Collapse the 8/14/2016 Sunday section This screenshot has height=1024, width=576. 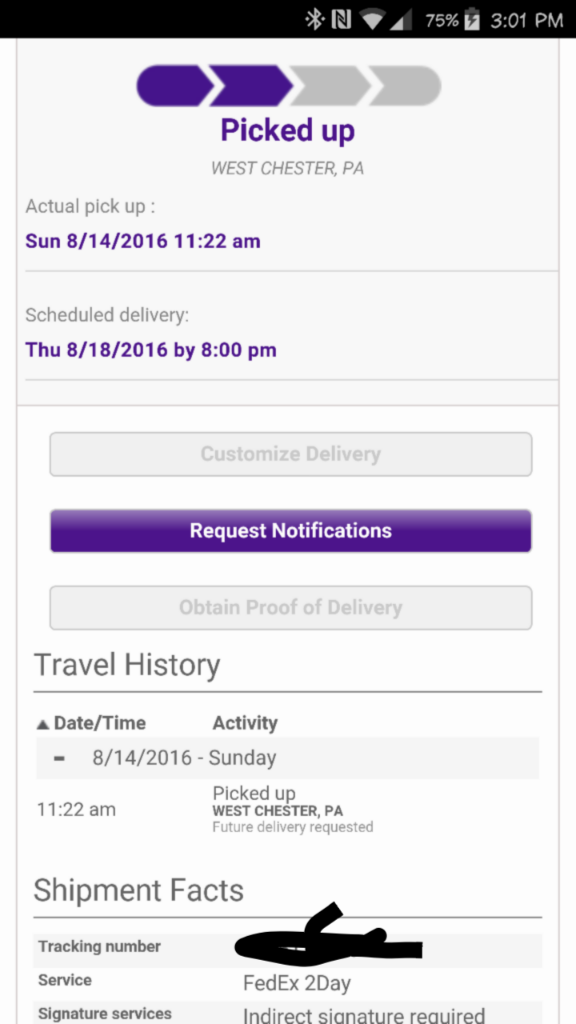click(59, 758)
